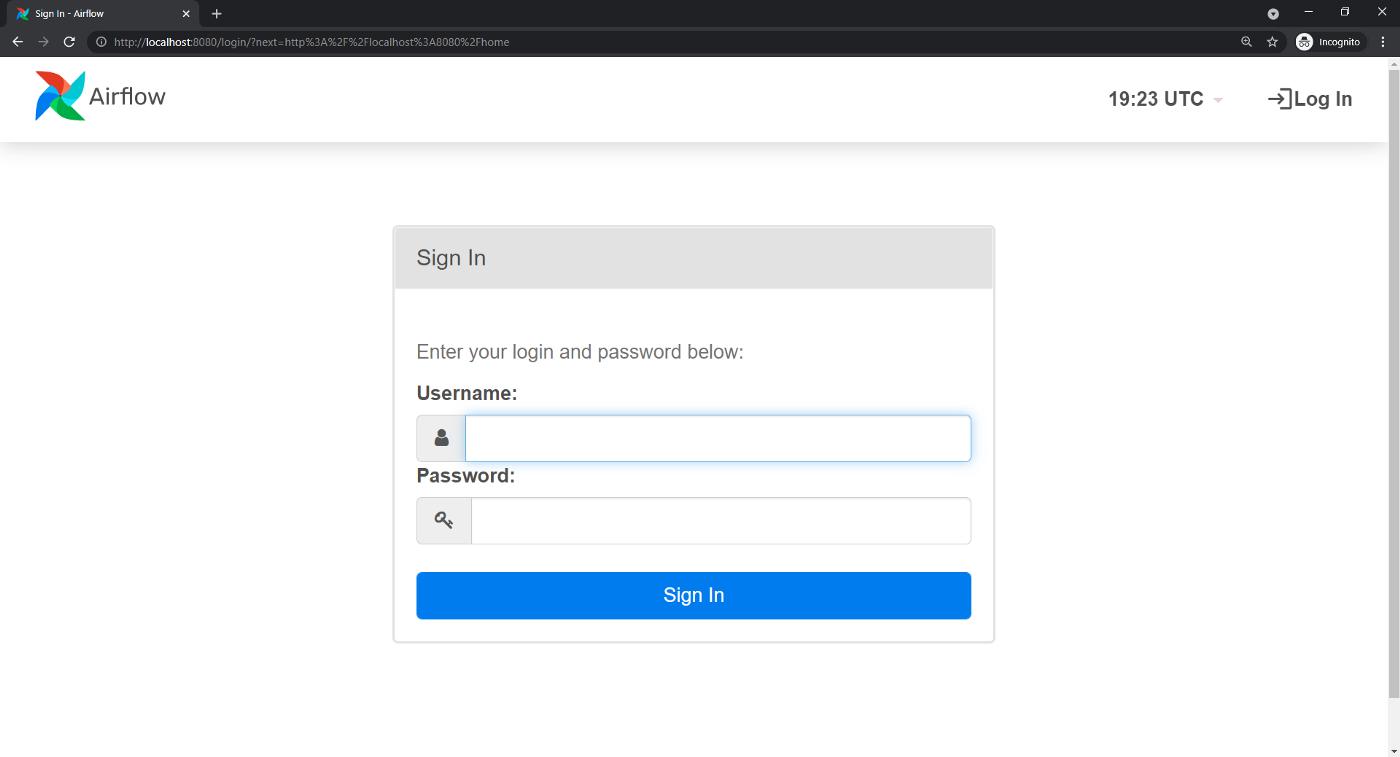View site information icon in address bar
This screenshot has width=1400, height=757.
101,42
